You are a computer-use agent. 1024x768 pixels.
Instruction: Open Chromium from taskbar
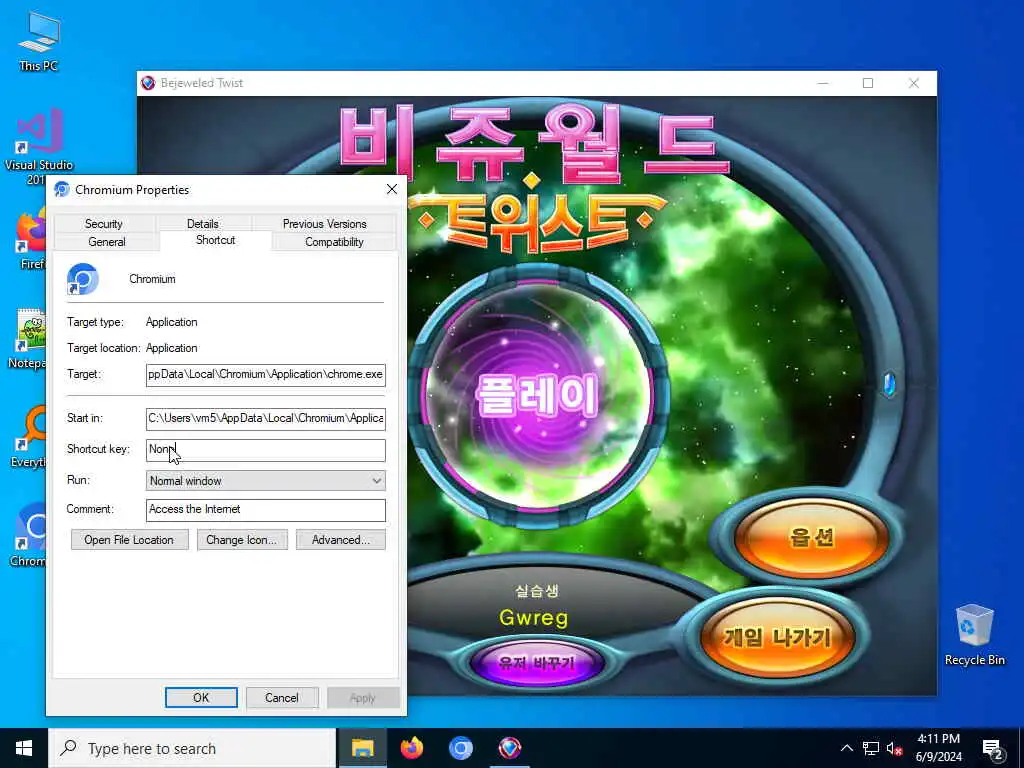(x=460, y=748)
